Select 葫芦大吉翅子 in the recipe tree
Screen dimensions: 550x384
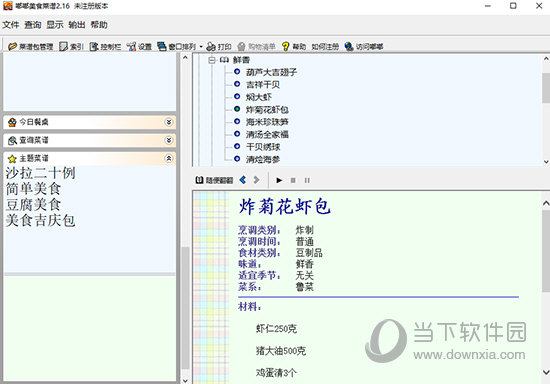click(271, 72)
